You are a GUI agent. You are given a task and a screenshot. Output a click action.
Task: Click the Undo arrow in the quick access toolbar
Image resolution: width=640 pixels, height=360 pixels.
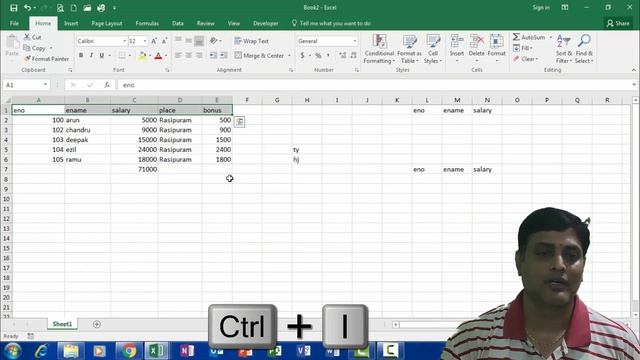click(27, 8)
